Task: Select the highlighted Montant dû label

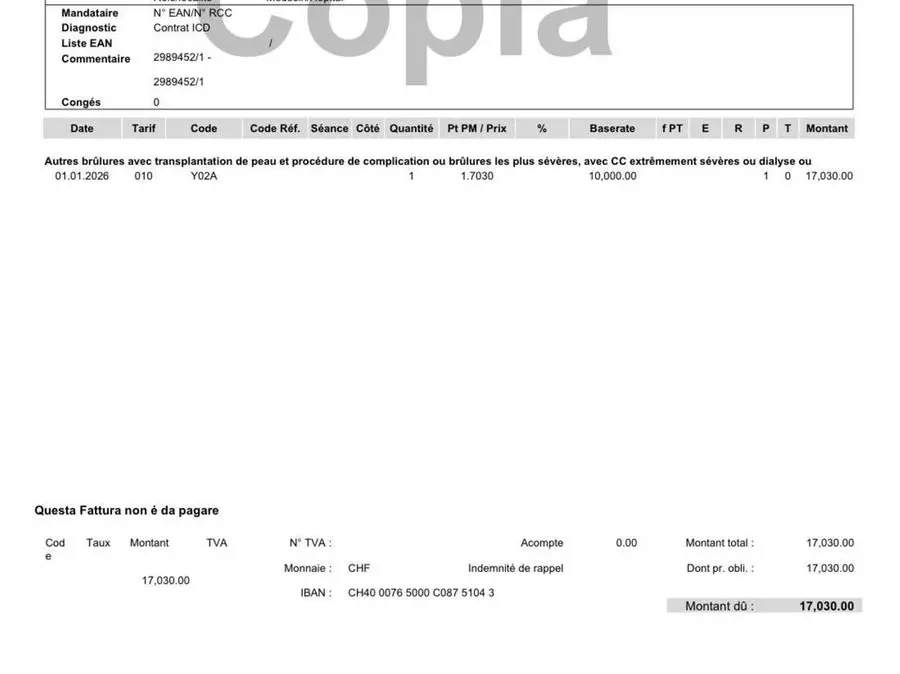Action: point(719,606)
